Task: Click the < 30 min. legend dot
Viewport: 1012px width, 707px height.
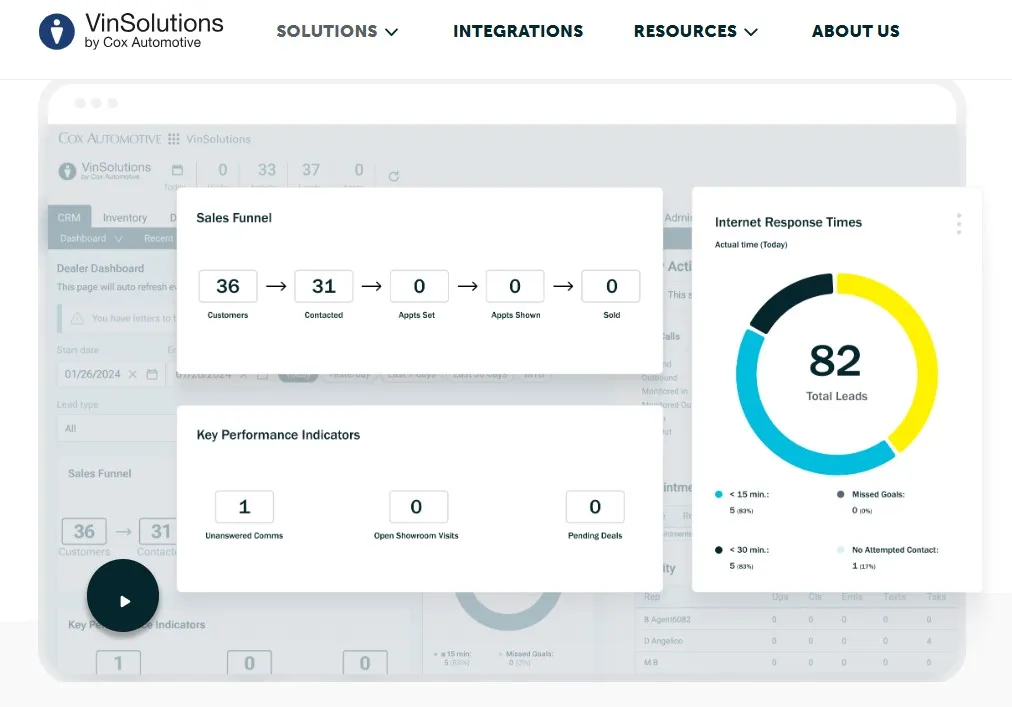Action: [718, 550]
